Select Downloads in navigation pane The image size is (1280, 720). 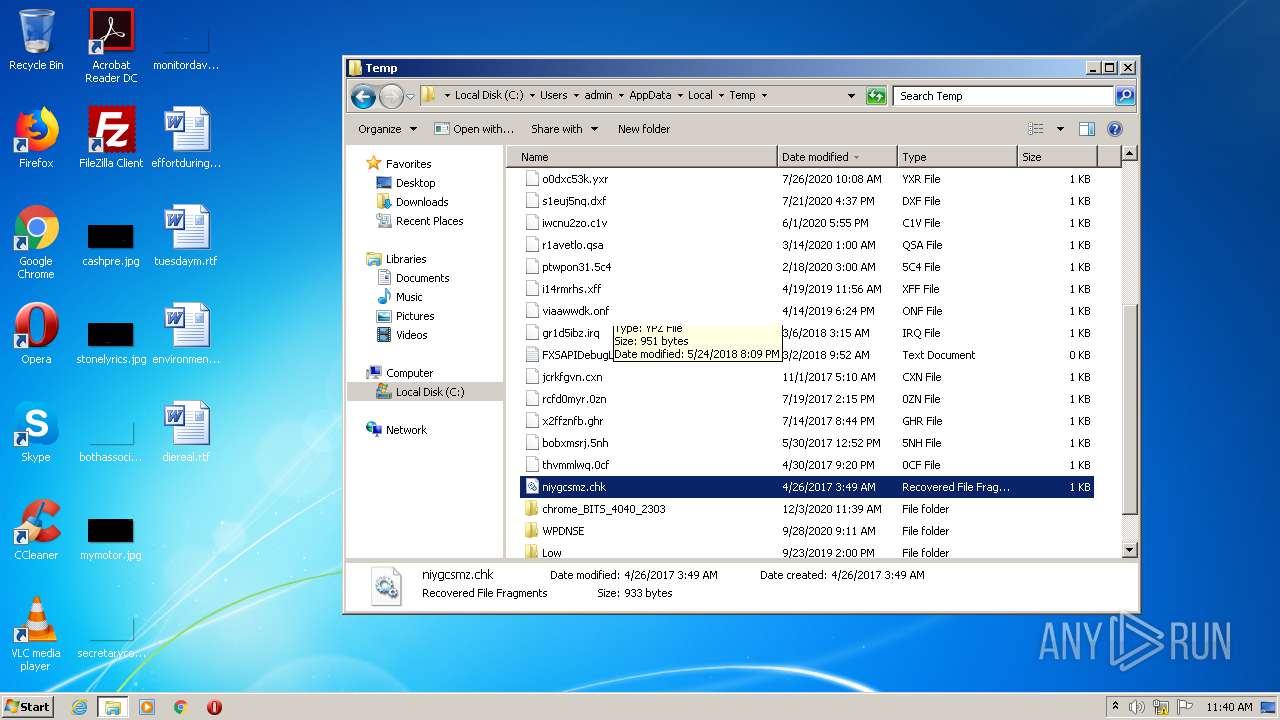tap(421, 202)
